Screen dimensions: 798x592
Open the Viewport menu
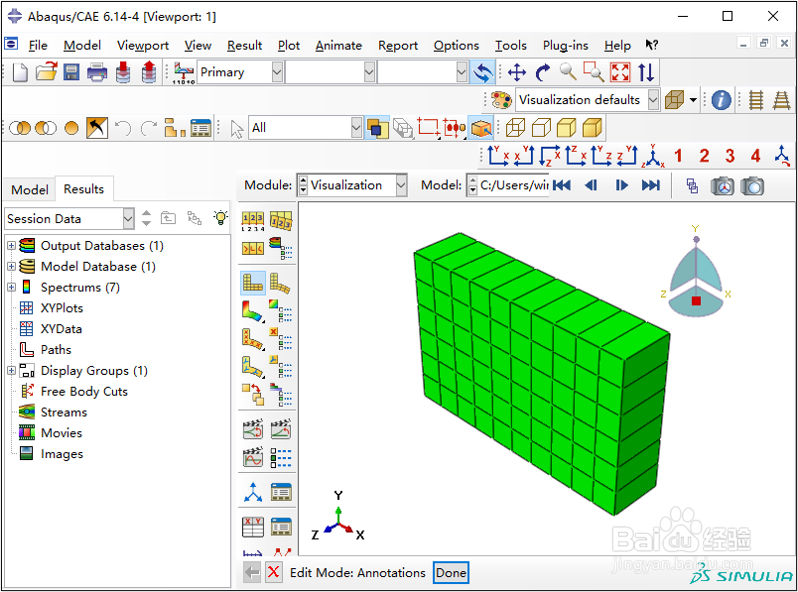tap(142, 45)
